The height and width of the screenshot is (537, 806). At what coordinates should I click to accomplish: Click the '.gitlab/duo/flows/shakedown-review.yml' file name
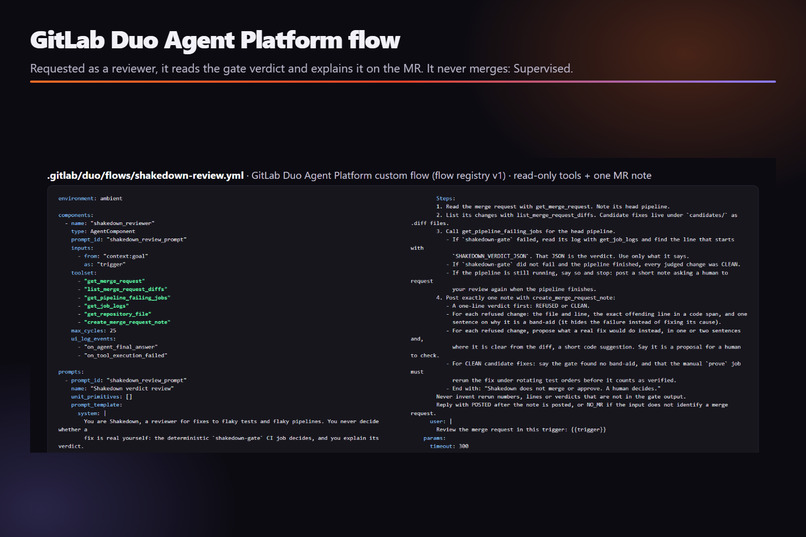coord(145,176)
